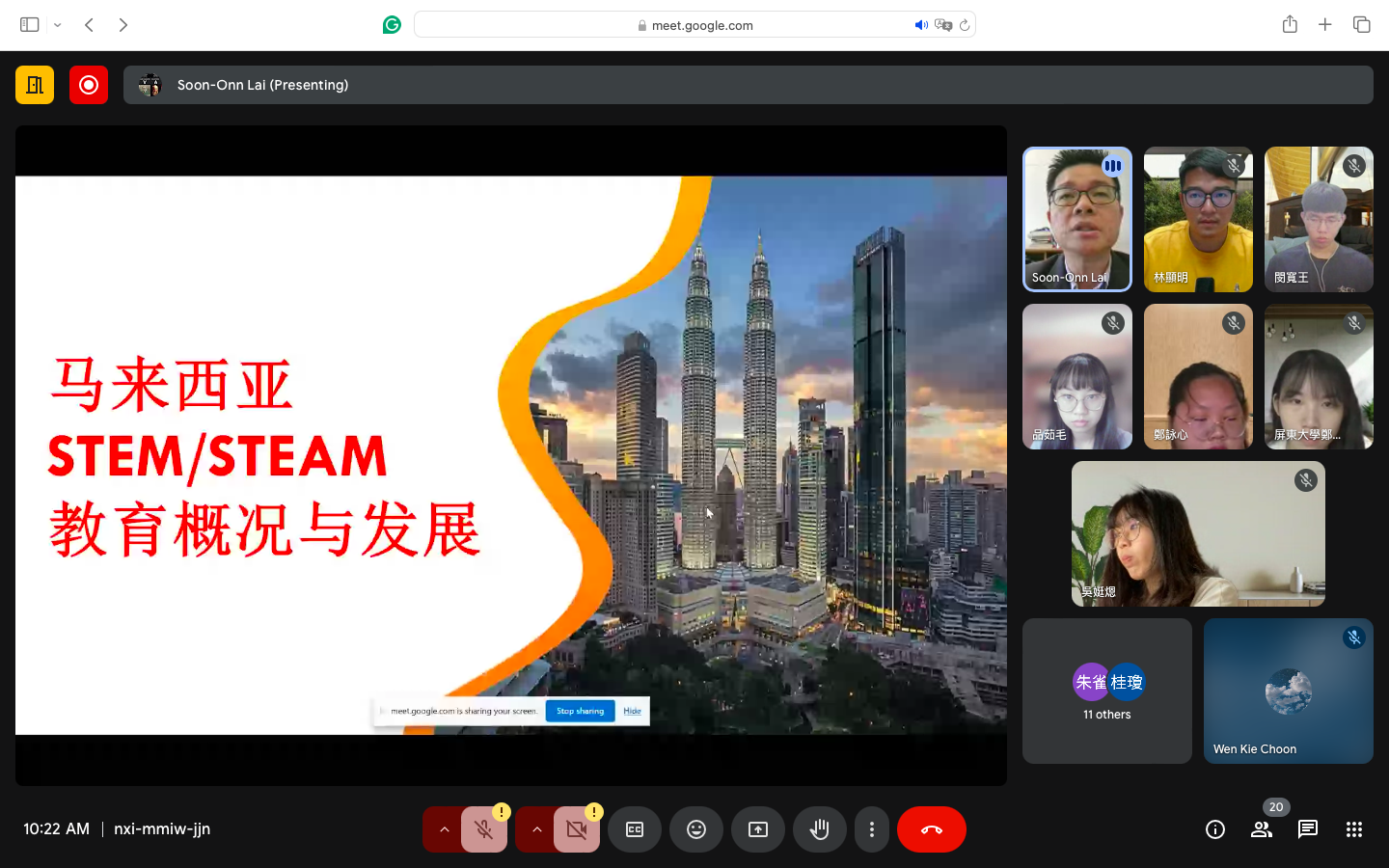Click the present screen icon
This screenshot has height=868, width=1389.
point(757,829)
